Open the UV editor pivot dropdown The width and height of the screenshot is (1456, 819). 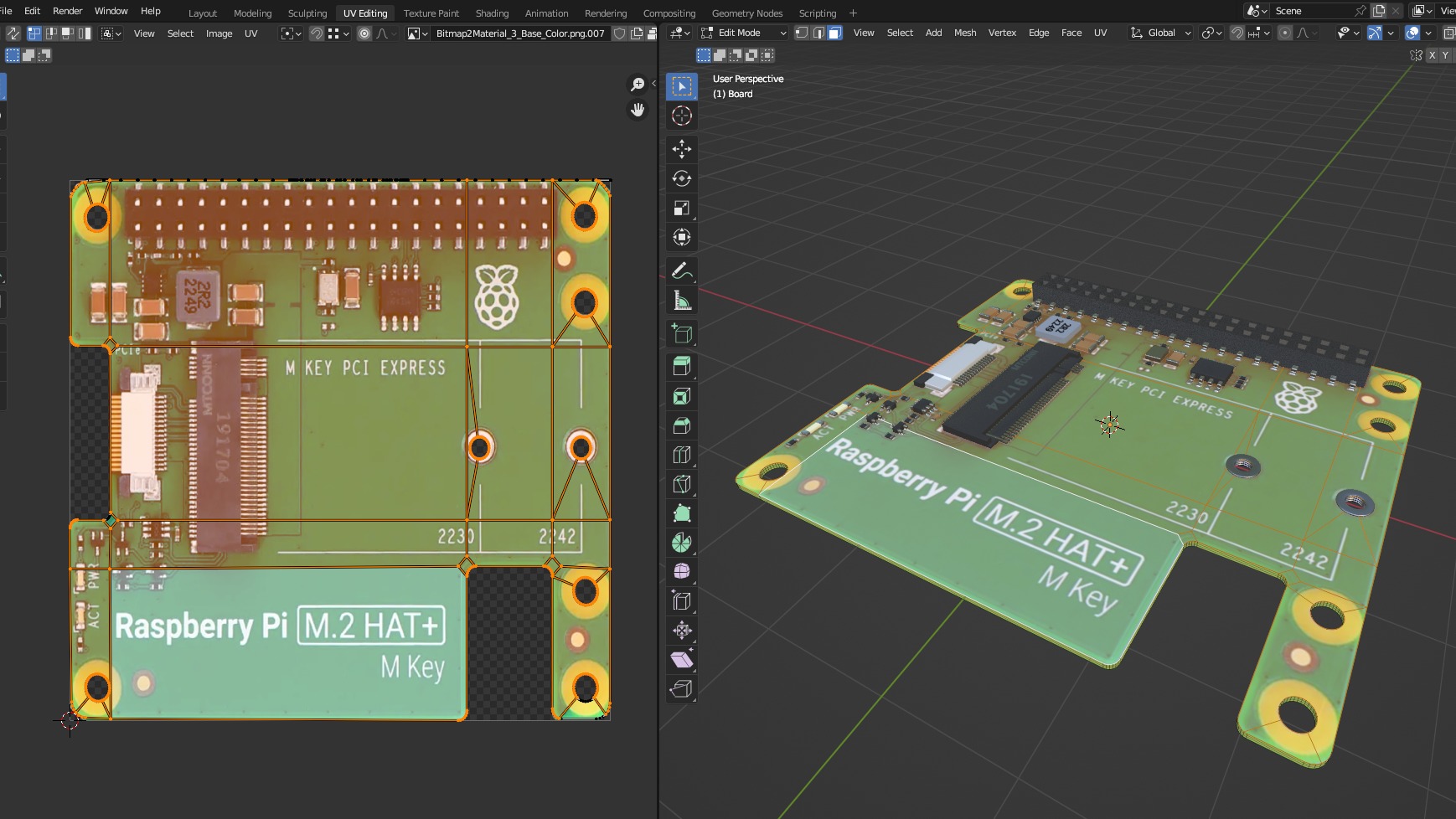pyautogui.click(x=291, y=33)
